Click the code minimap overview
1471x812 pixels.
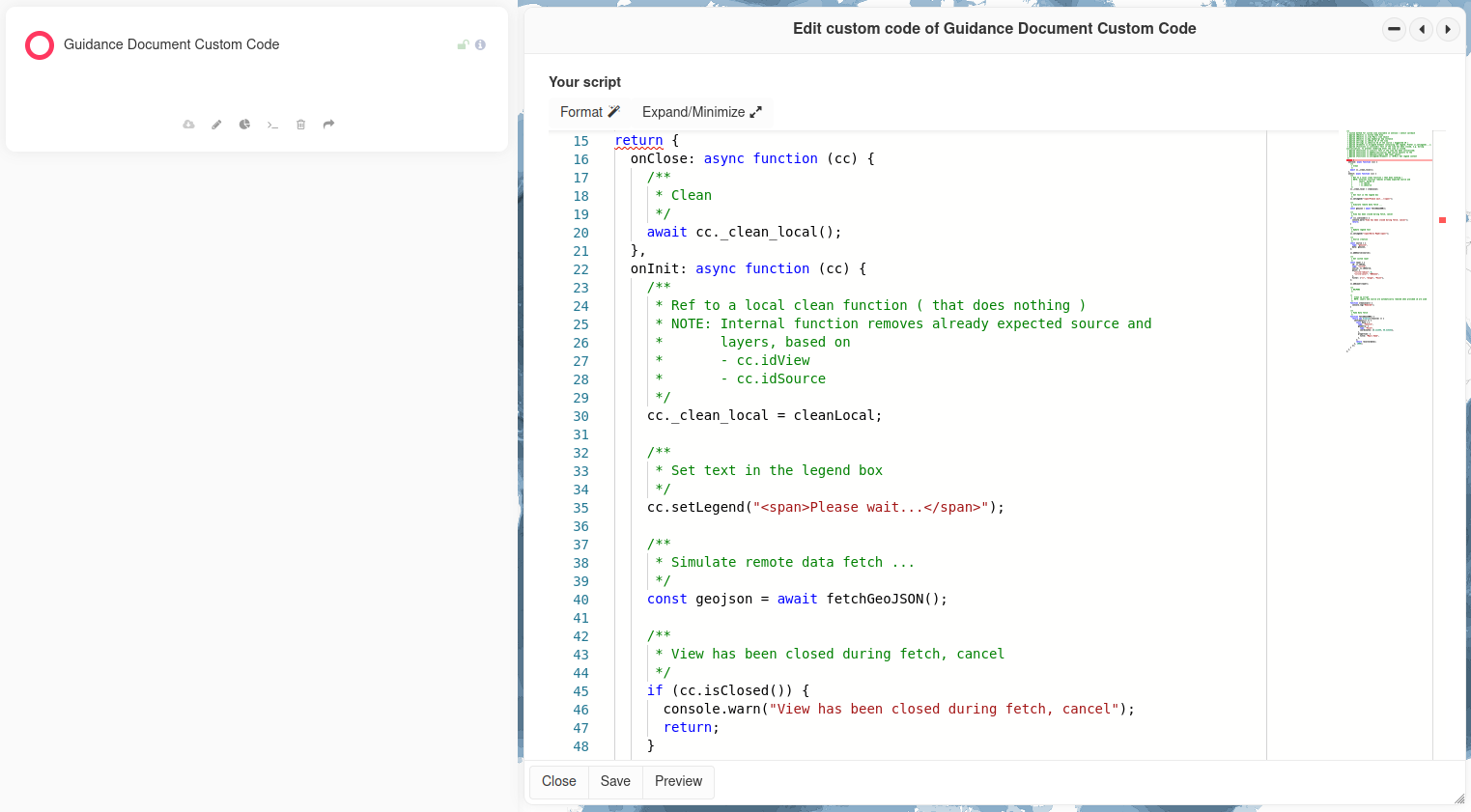click(x=1388, y=241)
